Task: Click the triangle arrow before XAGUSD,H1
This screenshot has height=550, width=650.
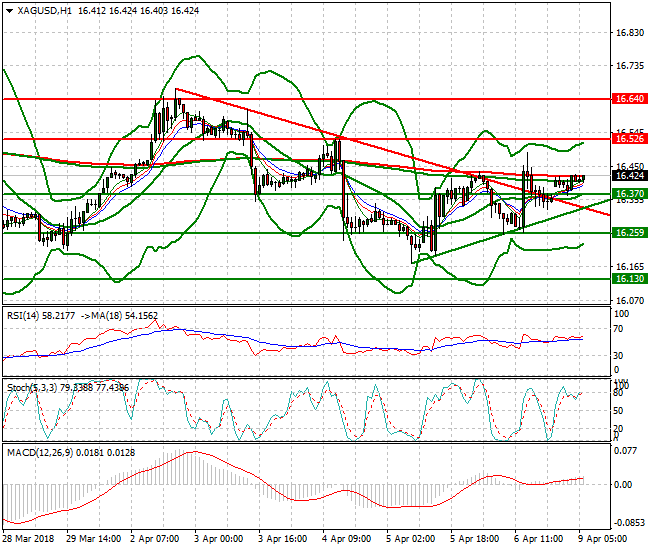Action: 10,11
